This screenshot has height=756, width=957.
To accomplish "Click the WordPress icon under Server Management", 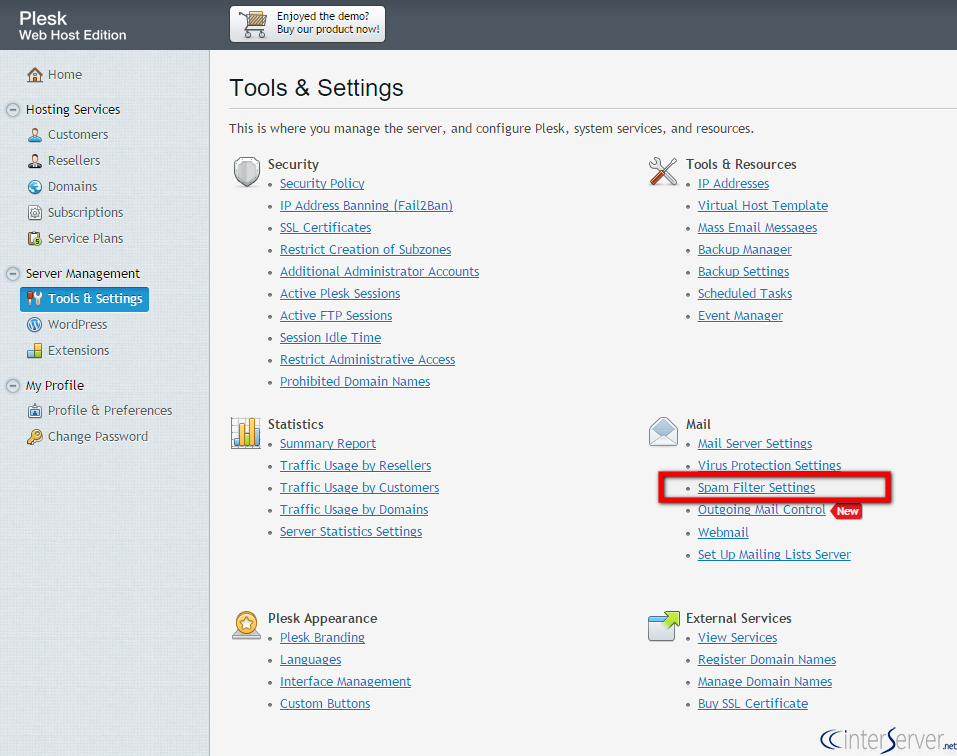I will coord(33,324).
